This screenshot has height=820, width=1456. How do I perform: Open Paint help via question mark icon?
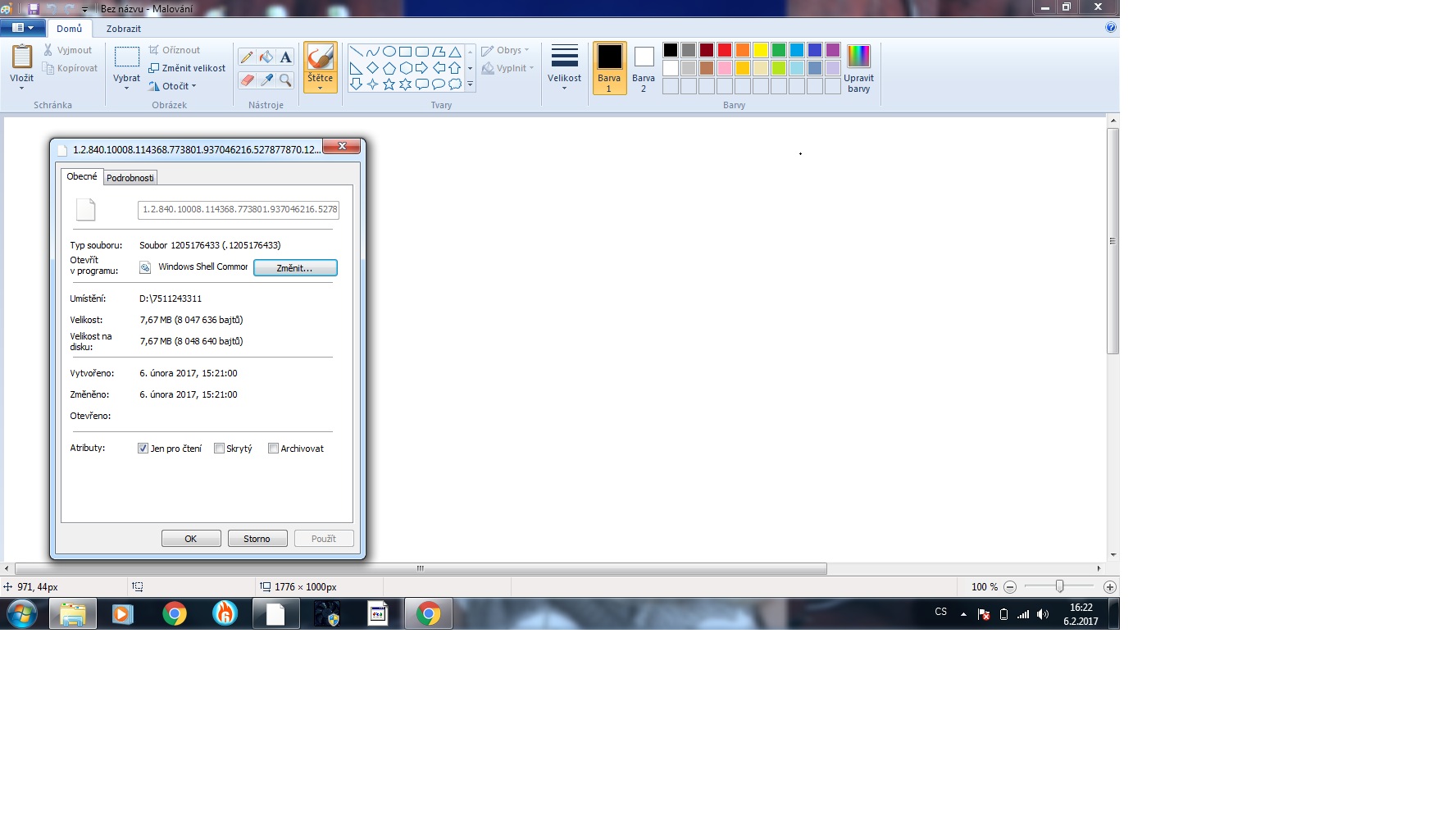click(x=1111, y=27)
